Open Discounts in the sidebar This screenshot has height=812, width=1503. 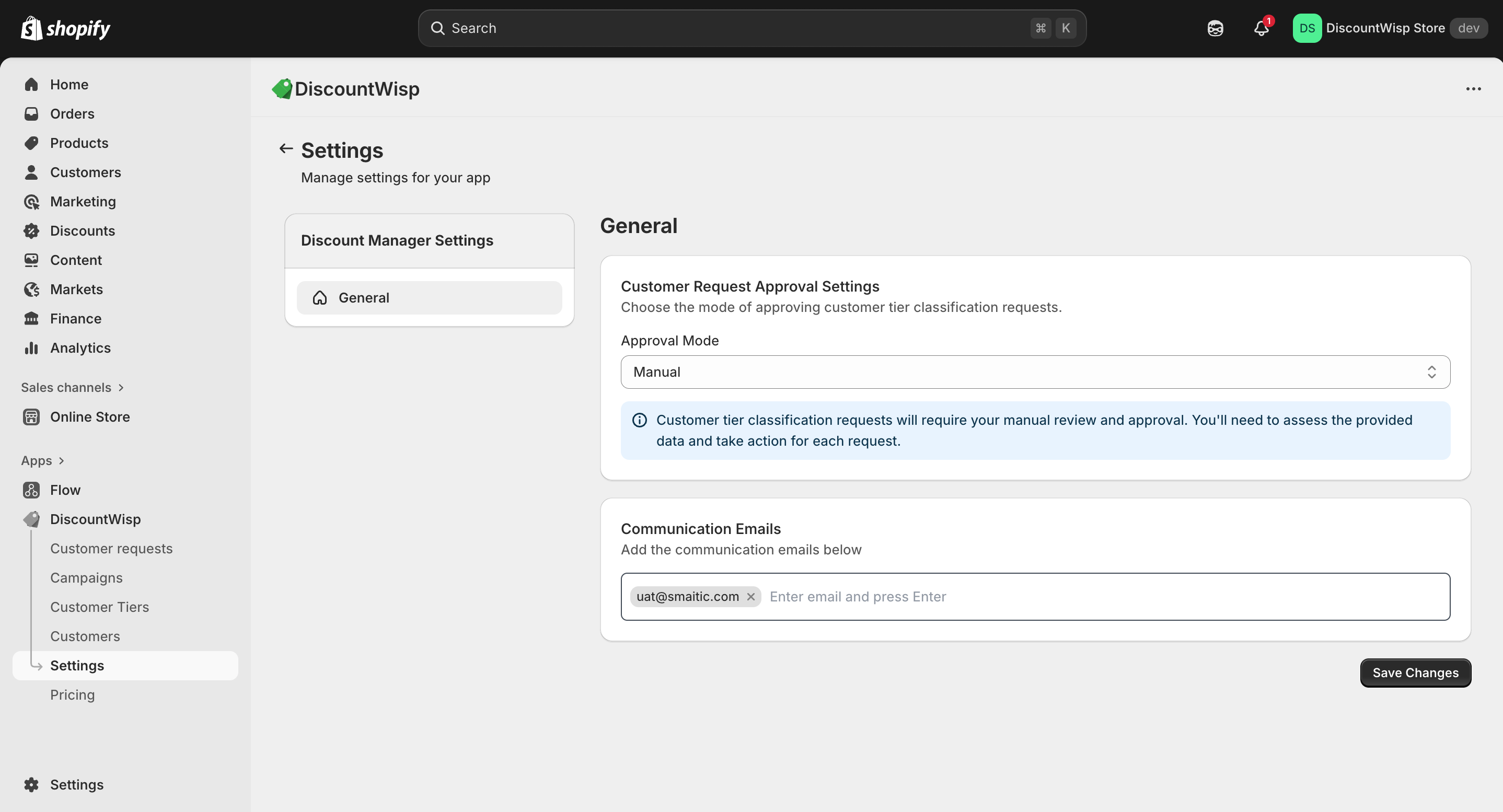coord(82,231)
